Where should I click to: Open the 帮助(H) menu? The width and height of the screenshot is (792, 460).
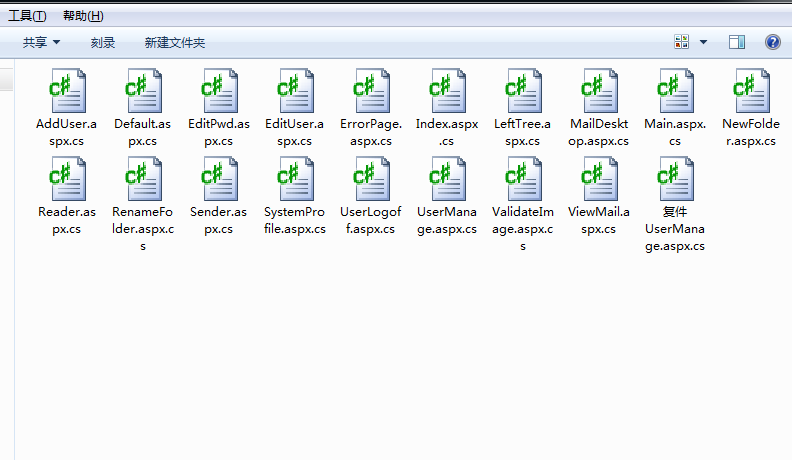coord(83,16)
